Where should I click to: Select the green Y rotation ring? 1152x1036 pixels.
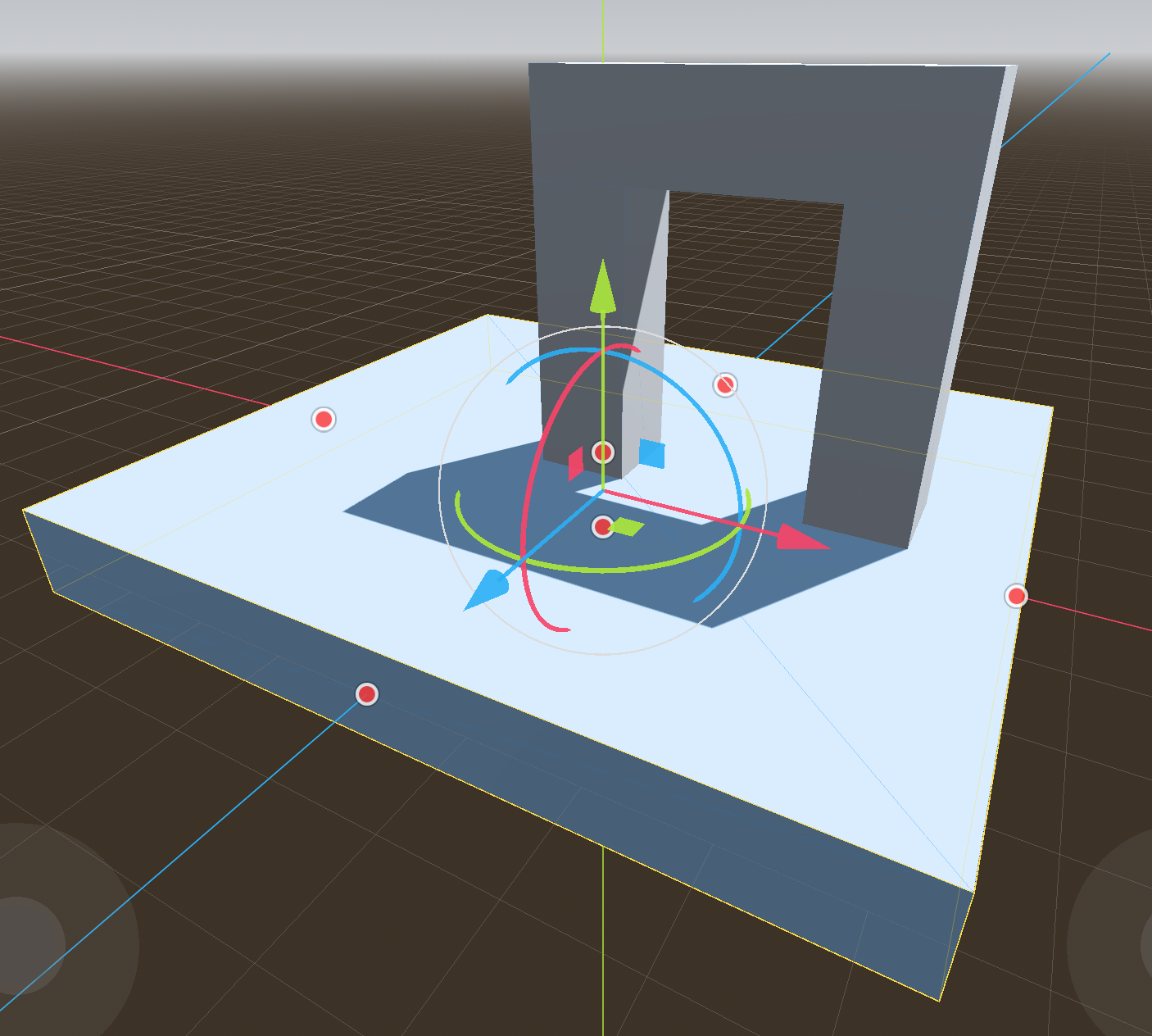click(606, 567)
